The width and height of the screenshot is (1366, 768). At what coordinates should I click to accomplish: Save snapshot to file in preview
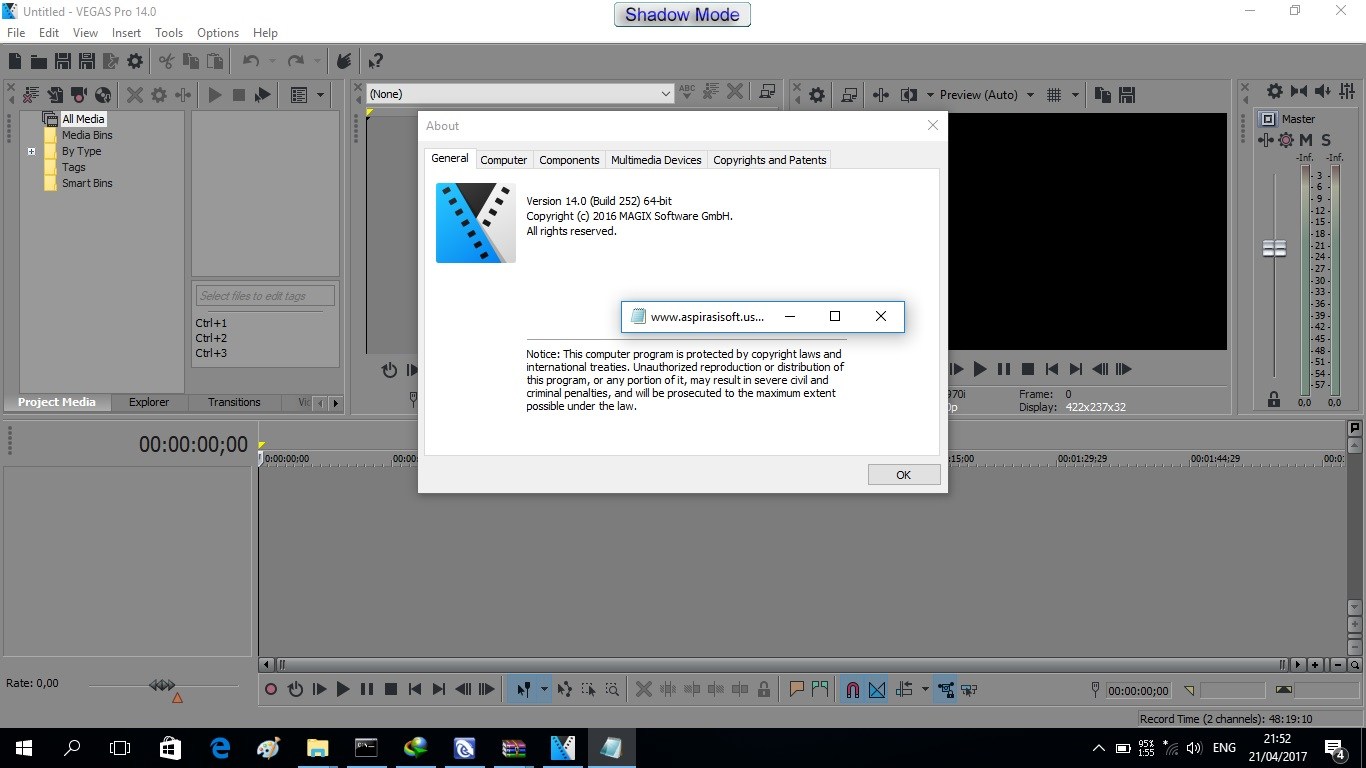coord(1127,95)
